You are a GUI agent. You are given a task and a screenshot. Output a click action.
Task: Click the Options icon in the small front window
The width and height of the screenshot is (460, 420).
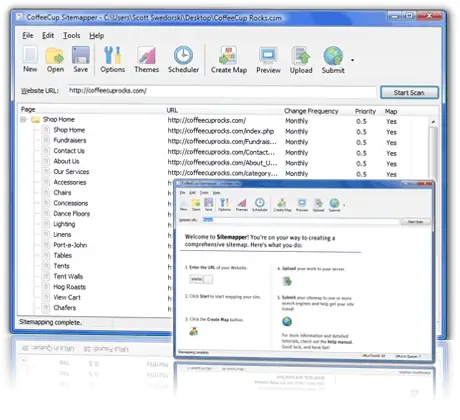(x=224, y=203)
